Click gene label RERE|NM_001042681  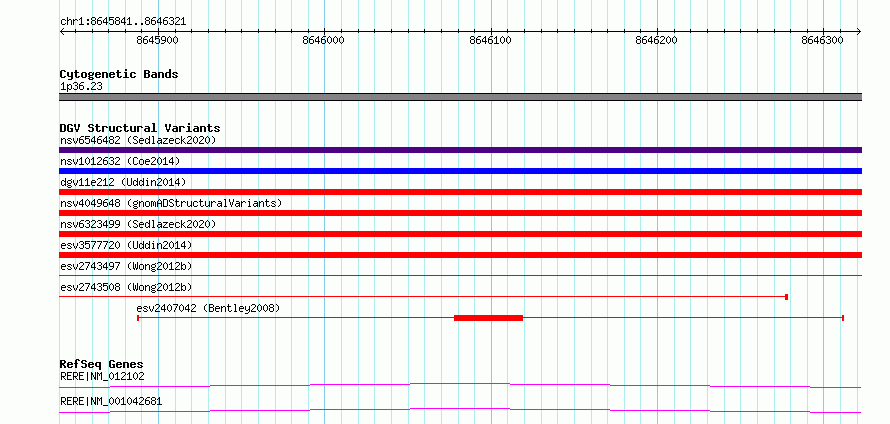111,401
